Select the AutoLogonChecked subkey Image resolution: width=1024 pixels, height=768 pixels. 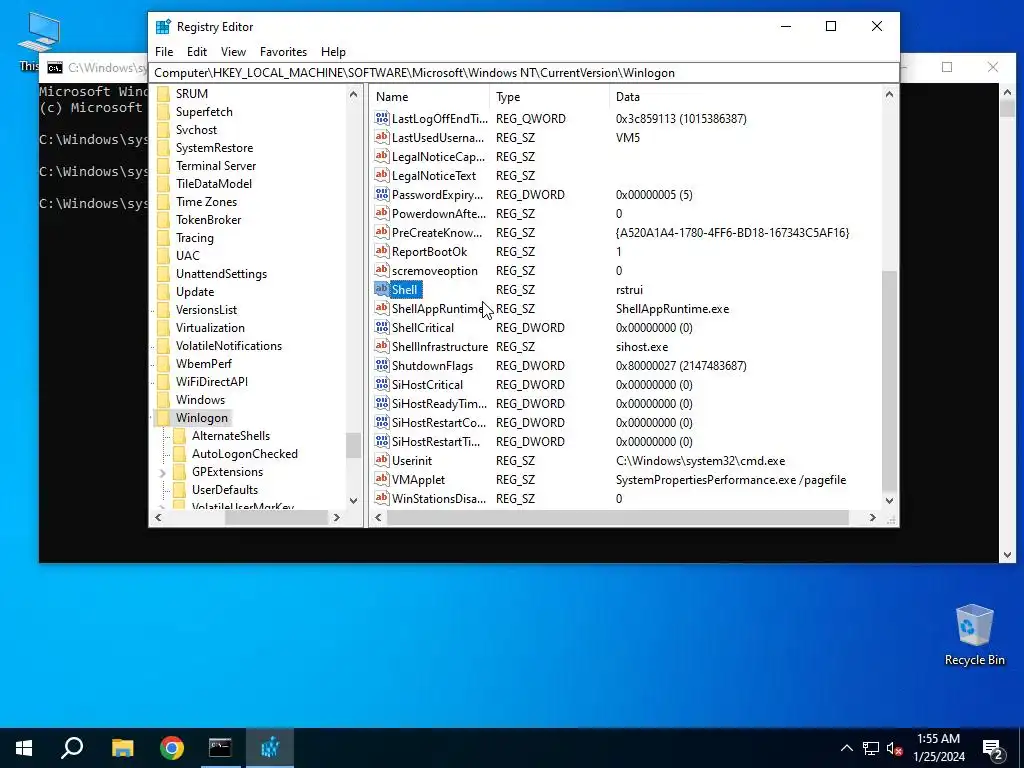tap(245, 454)
